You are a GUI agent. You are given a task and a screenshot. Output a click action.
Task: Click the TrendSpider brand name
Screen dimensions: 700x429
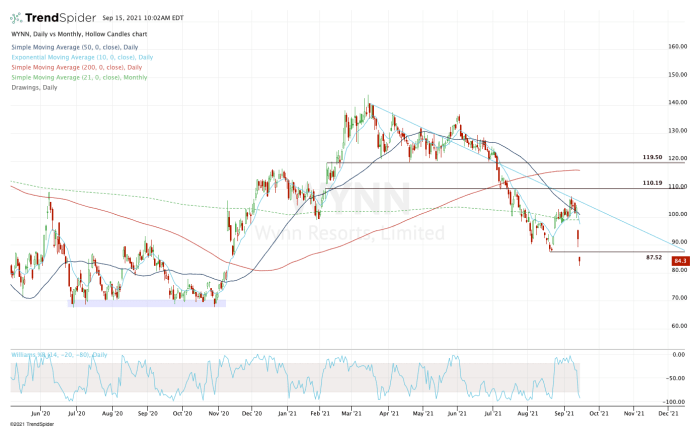tap(60, 18)
